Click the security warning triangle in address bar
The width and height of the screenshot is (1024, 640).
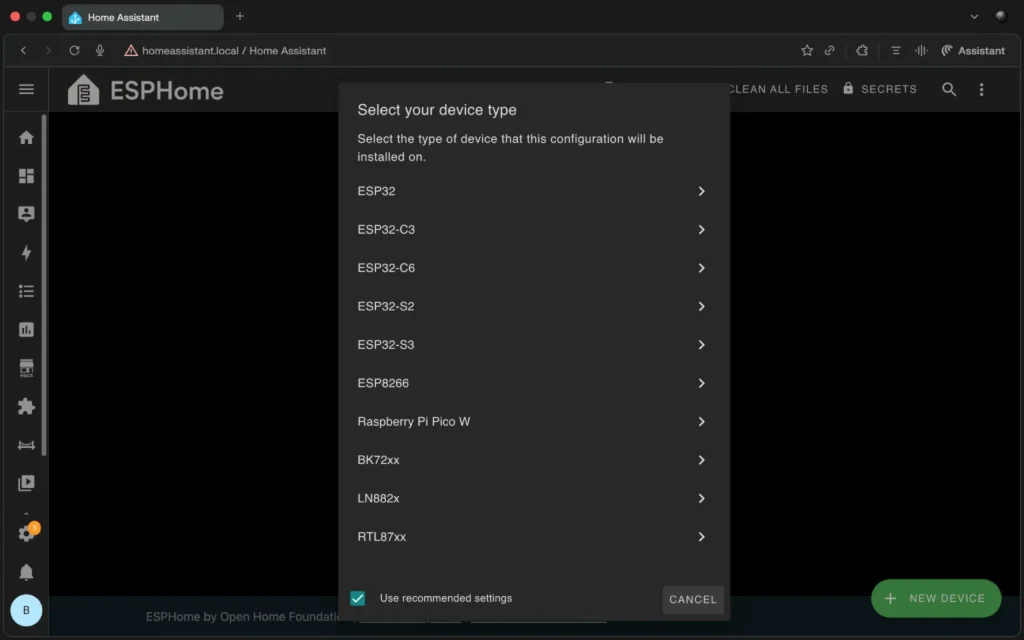point(131,50)
